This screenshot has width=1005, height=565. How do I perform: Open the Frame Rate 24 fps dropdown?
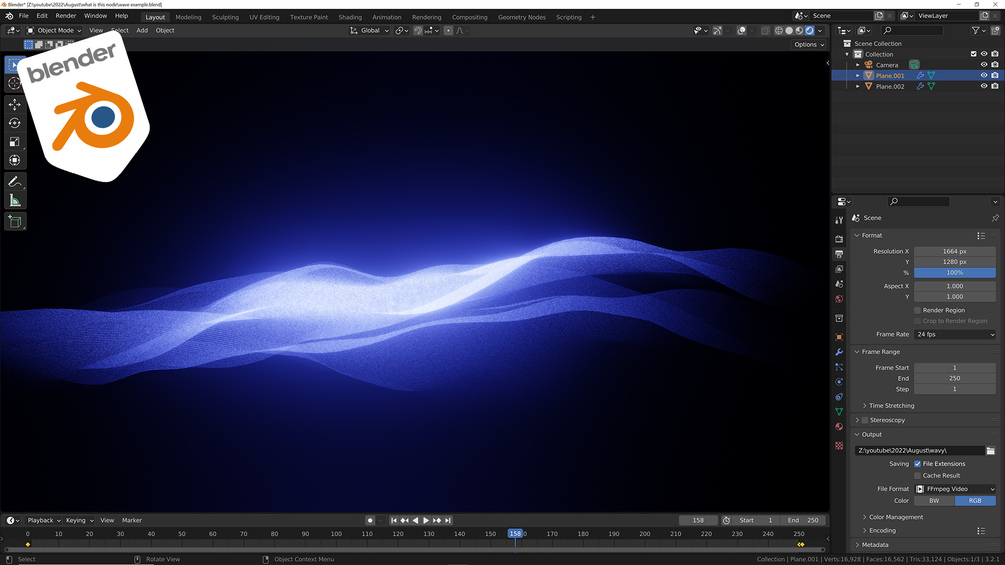pyautogui.click(x=955, y=334)
